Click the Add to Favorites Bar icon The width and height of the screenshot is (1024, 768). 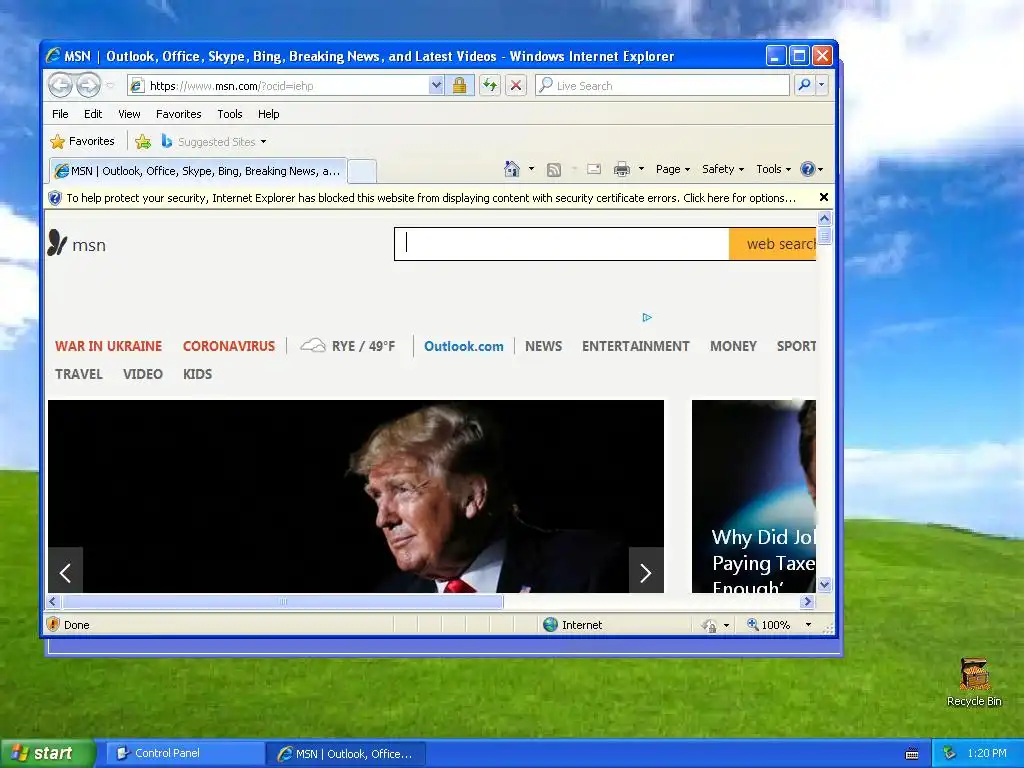click(x=143, y=141)
